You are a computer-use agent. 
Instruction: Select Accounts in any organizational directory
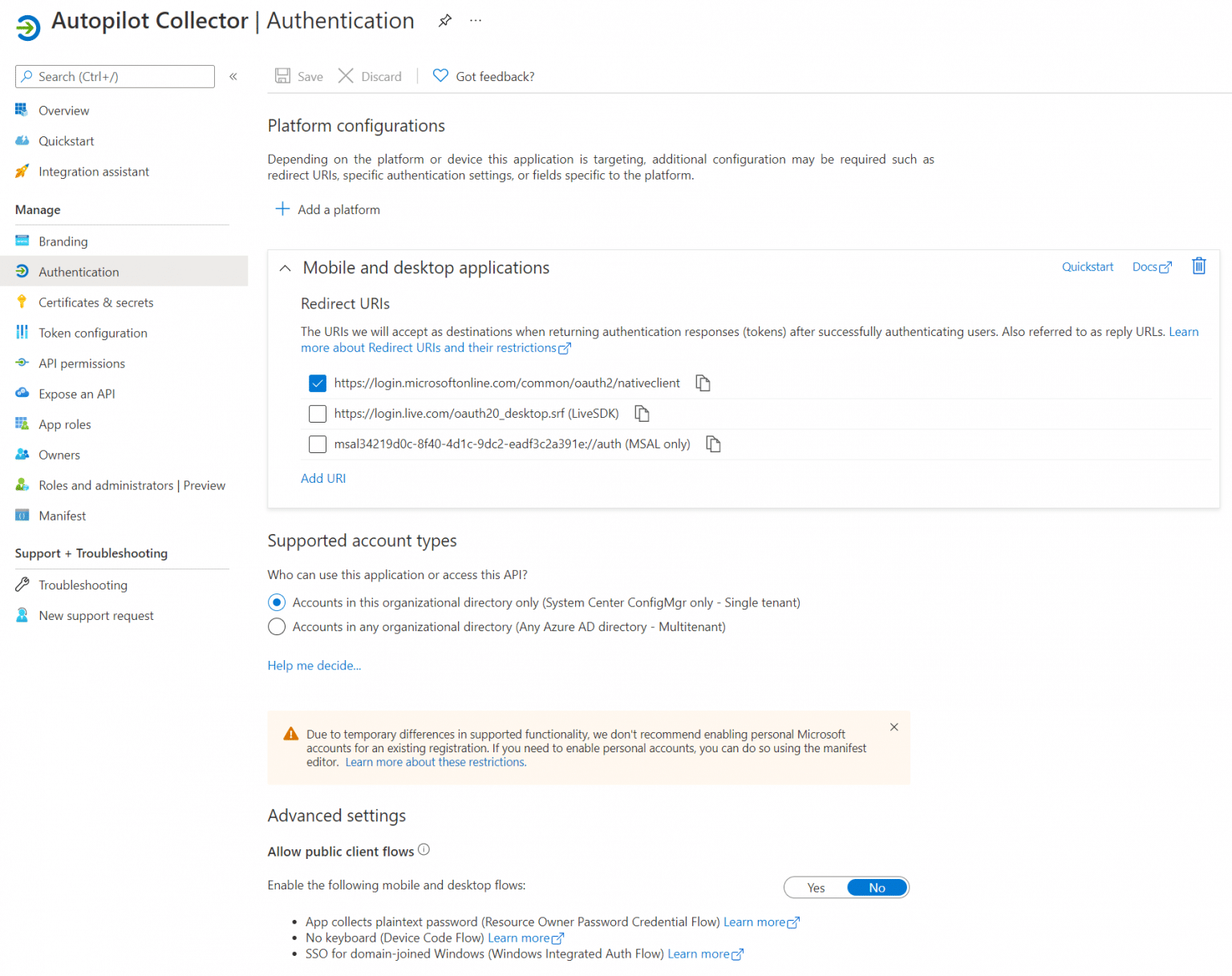(277, 626)
